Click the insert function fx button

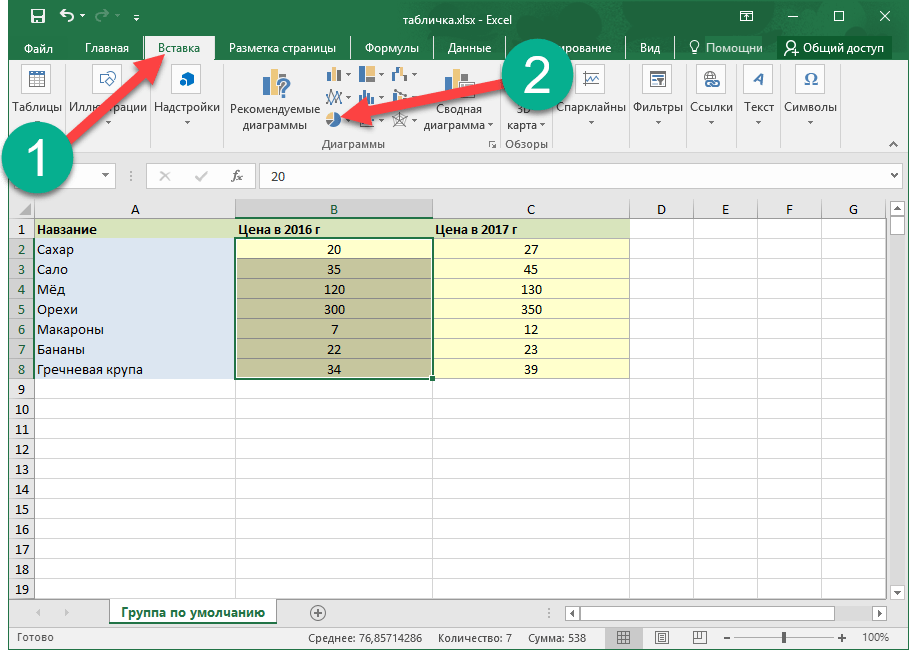pyautogui.click(x=237, y=176)
